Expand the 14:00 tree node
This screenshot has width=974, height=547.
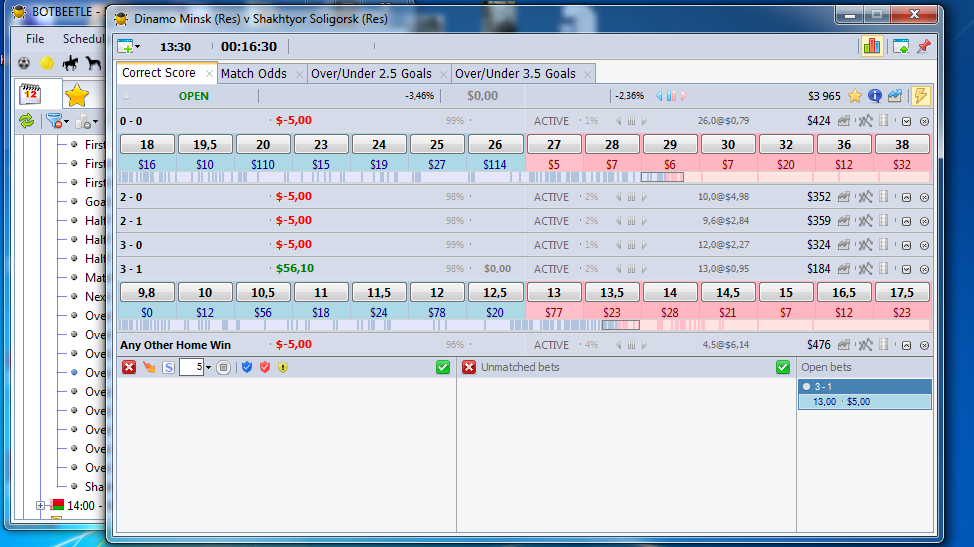tap(40, 505)
